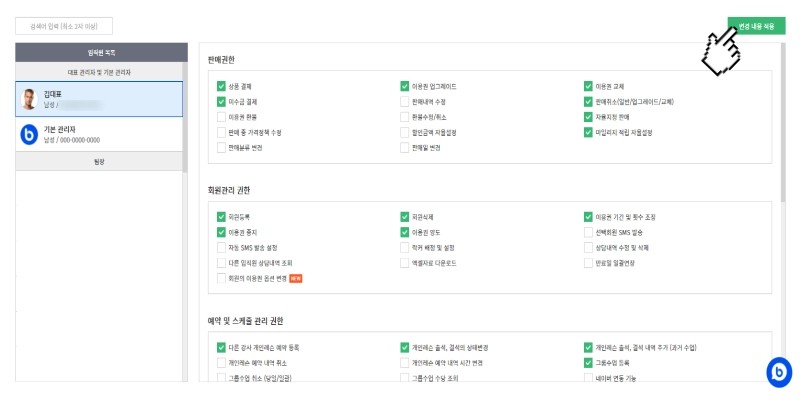
Task: Enable the 이용권 환불 permission checkbox
Action: tap(221, 117)
